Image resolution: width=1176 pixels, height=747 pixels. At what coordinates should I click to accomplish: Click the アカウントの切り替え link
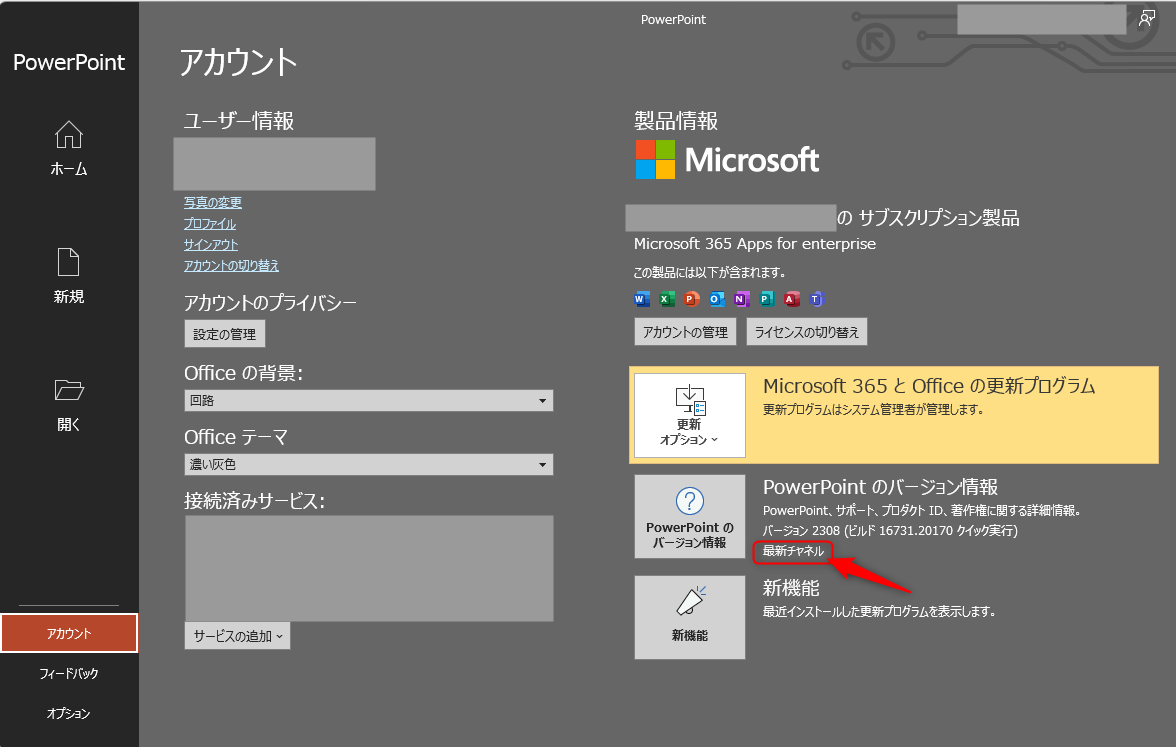(x=231, y=266)
